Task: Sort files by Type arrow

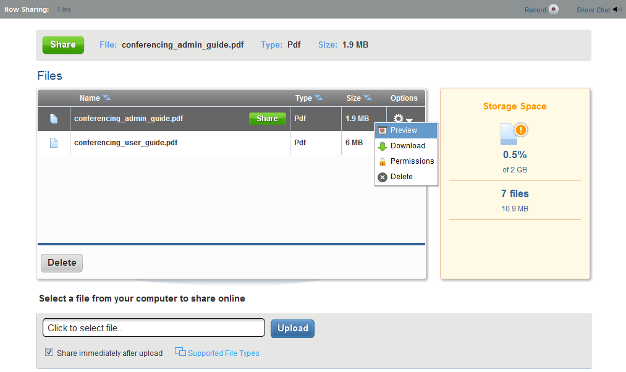Action: (319, 98)
